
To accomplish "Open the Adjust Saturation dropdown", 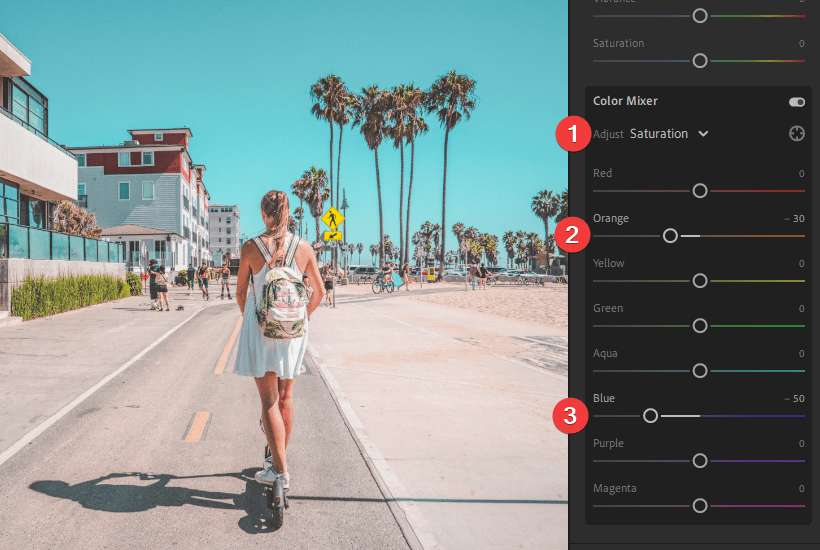I will click(x=668, y=134).
